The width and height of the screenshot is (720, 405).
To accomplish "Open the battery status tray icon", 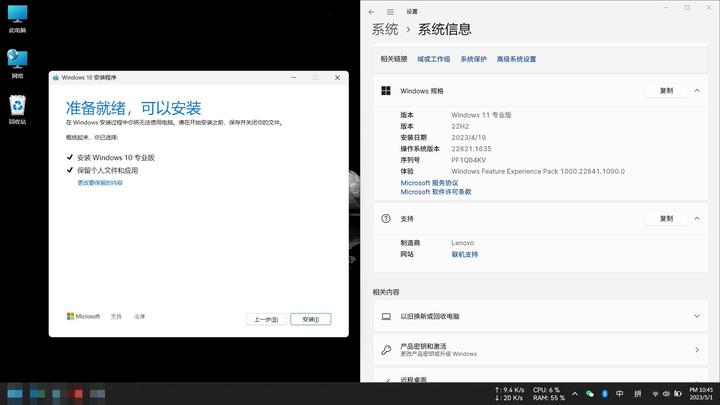I will coord(678,394).
